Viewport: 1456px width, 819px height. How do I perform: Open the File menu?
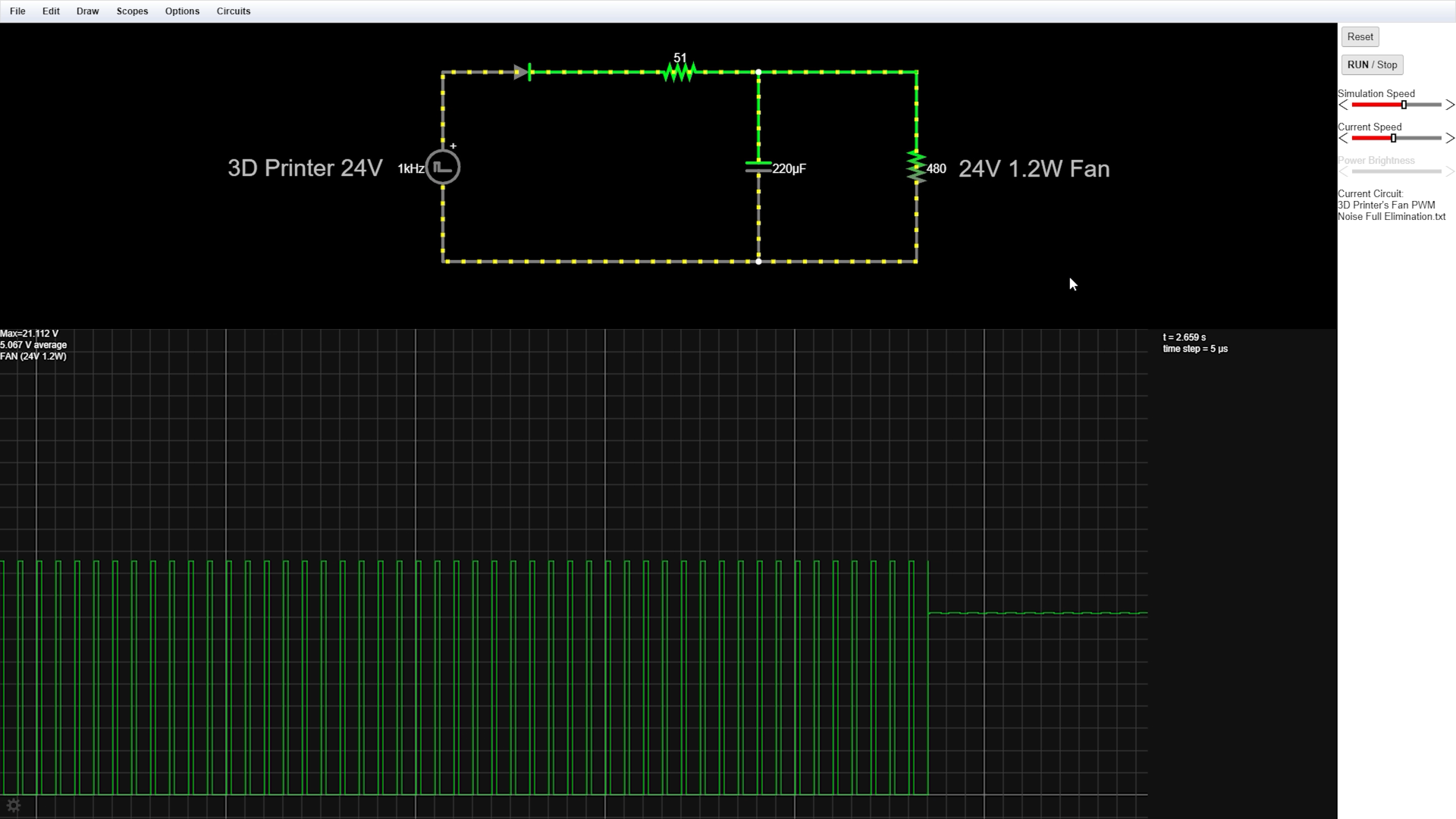(x=17, y=11)
